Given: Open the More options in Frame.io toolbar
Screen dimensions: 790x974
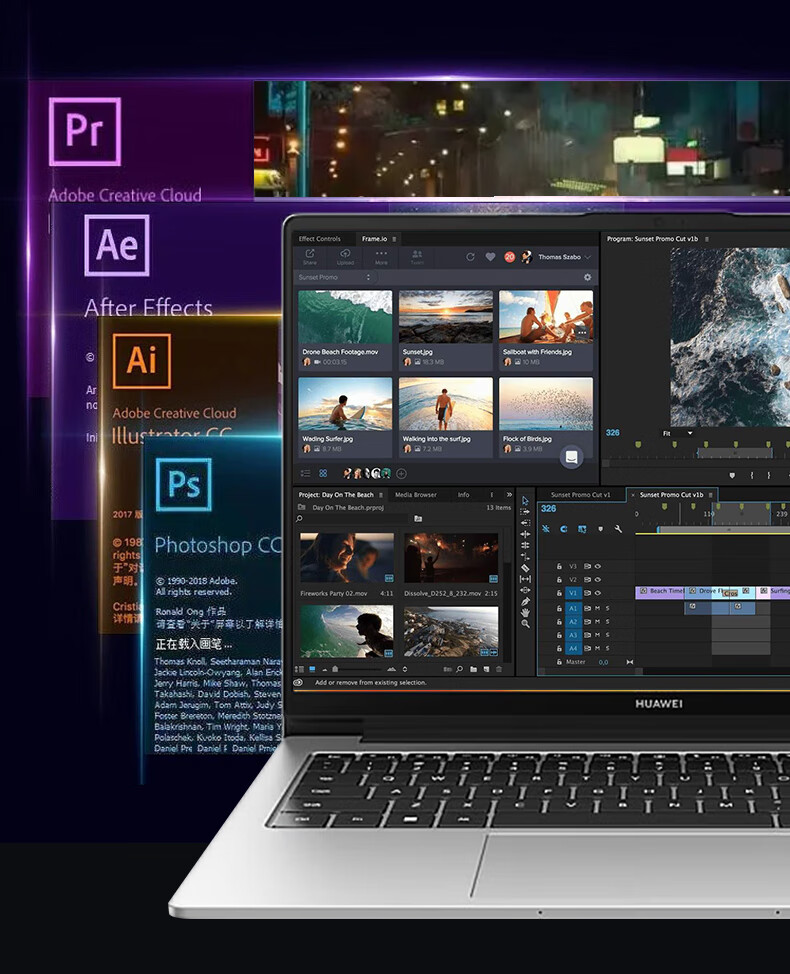Looking at the screenshot, I should 381,253.
